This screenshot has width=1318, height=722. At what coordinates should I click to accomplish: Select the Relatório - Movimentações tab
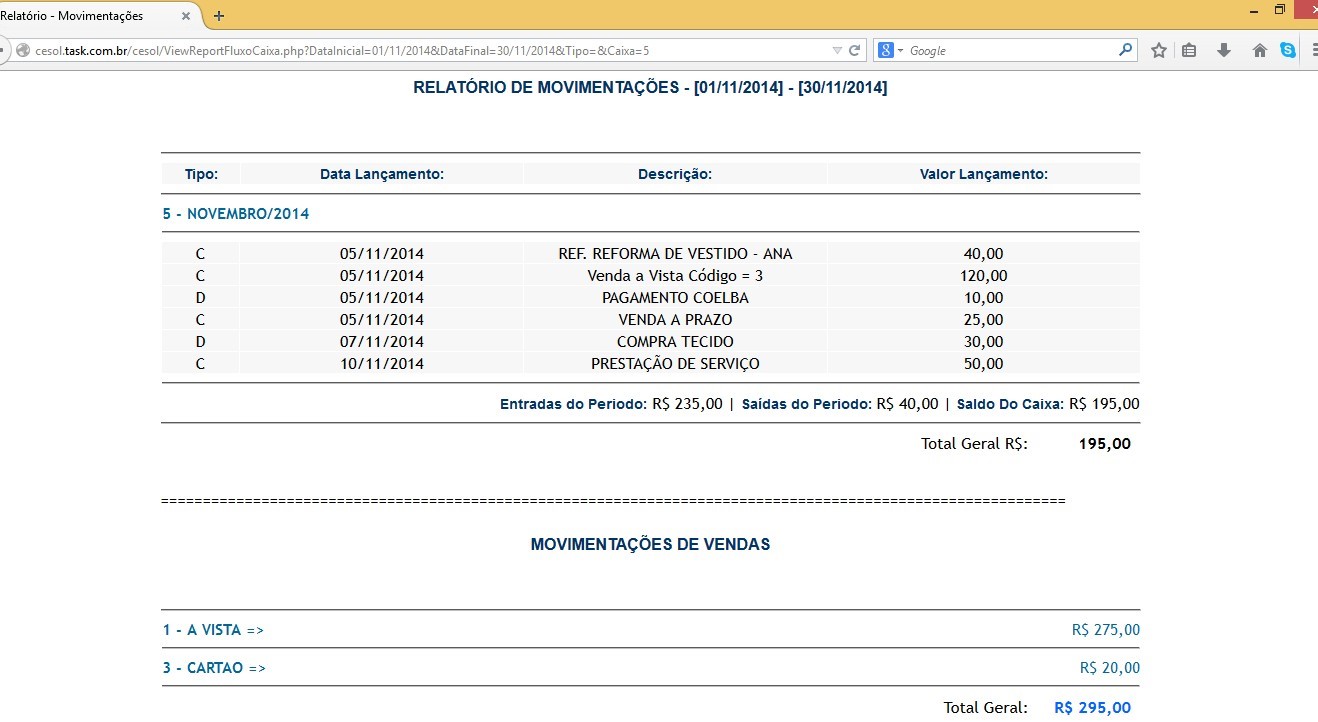[x=80, y=16]
